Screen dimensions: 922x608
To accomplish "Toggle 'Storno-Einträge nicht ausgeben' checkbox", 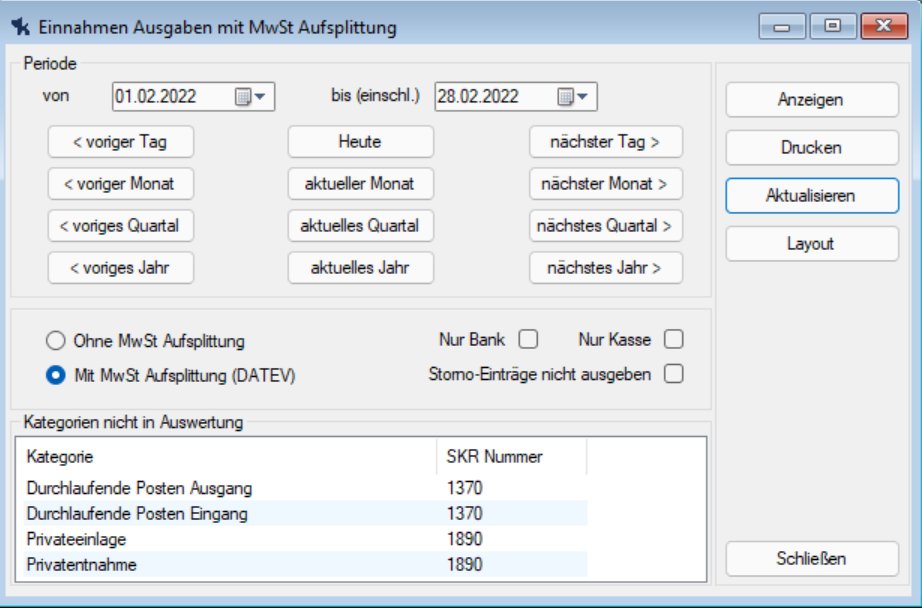I will tap(674, 374).
